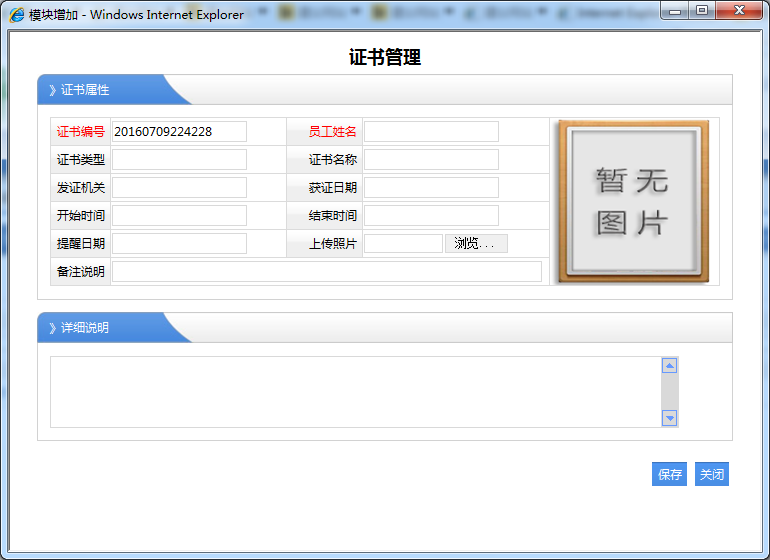Select the 提醒日期 input field
This screenshot has height=560, width=770.
coord(179,244)
